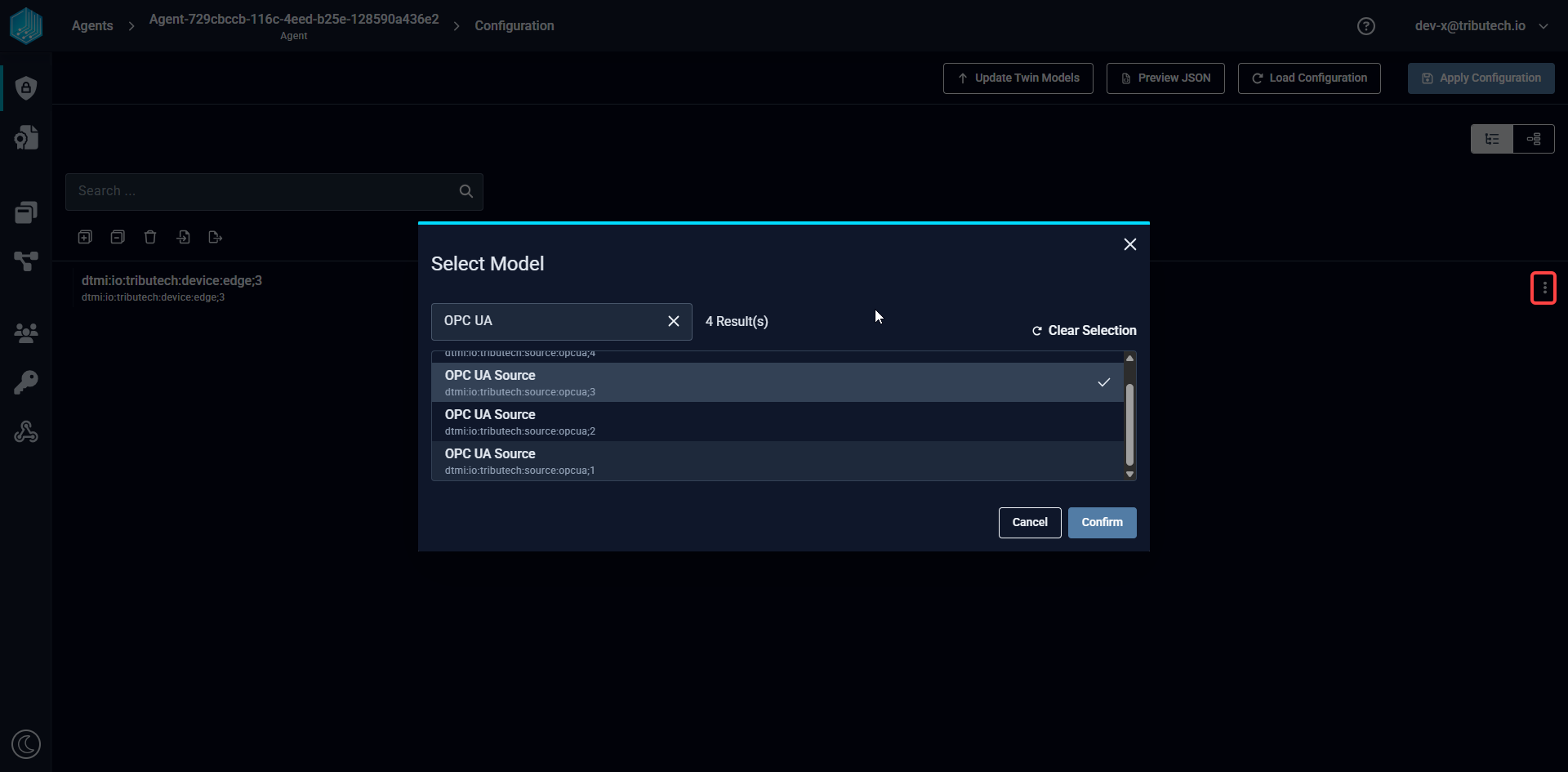Click the export file icon
This screenshot has height=772, width=1568.
pyautogui.click(x=216, y=237)
